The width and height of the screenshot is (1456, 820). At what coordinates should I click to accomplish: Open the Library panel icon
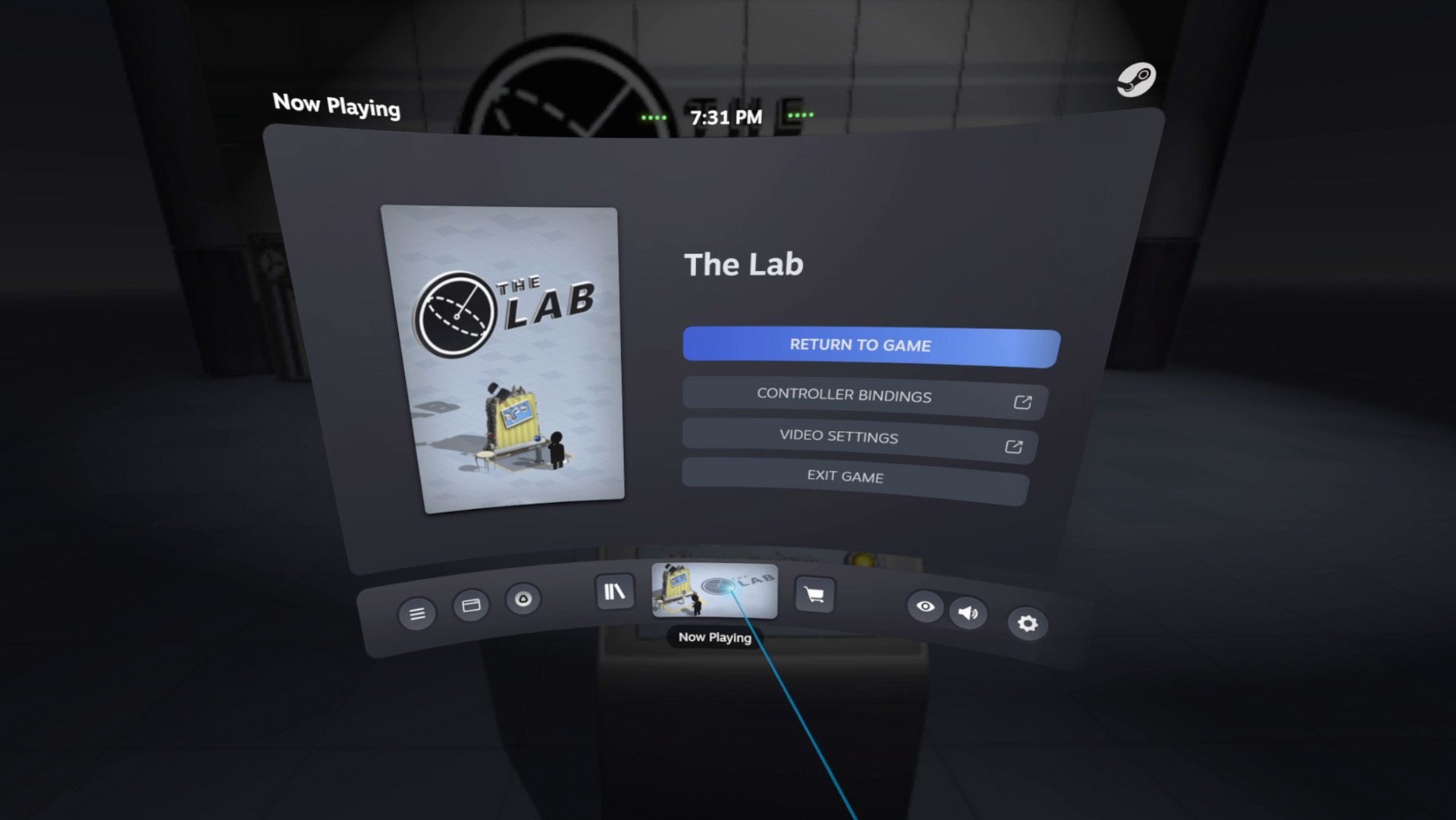click(x=614, y=591)
